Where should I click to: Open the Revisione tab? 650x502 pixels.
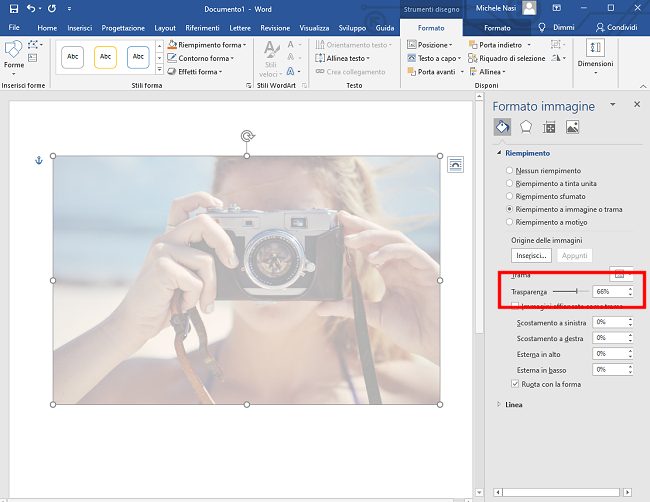click(x=275, y=28)
